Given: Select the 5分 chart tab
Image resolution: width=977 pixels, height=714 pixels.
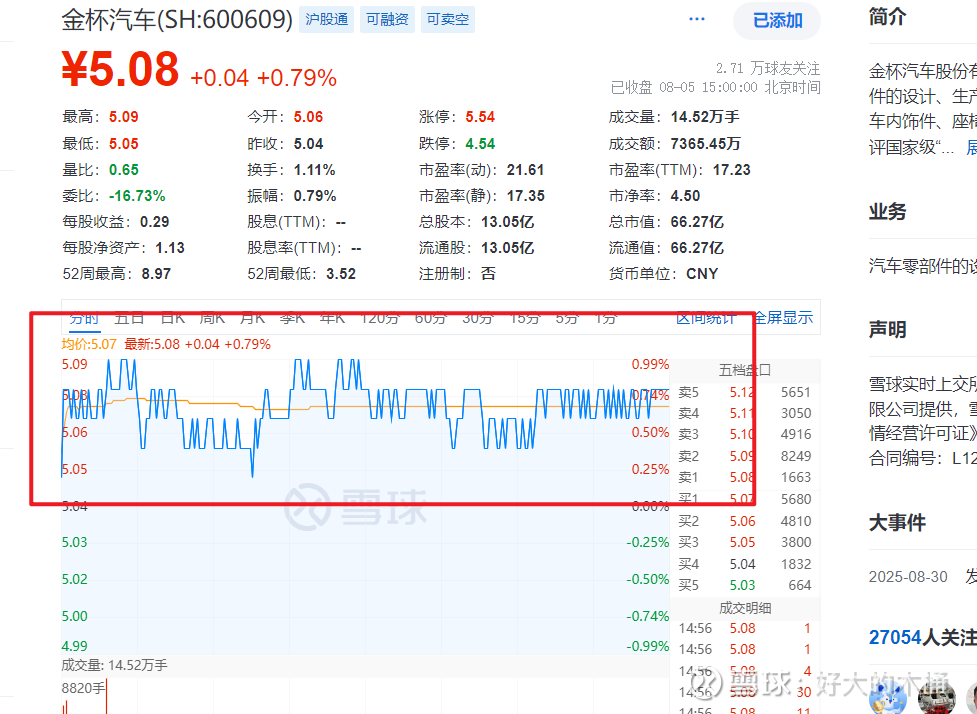Looking at the screenshot, I should 567,318.
